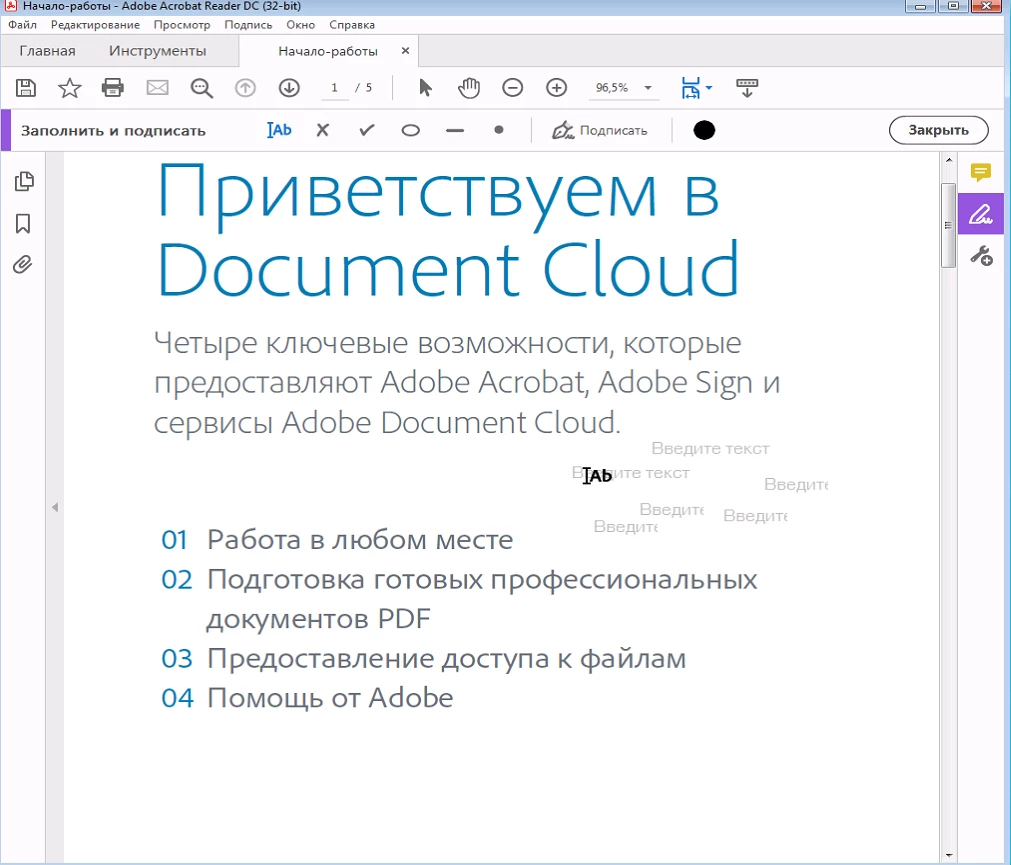1011x865 pixels.
Task: Open Fill & Sign purple pen icon
Action: point(981,213)
